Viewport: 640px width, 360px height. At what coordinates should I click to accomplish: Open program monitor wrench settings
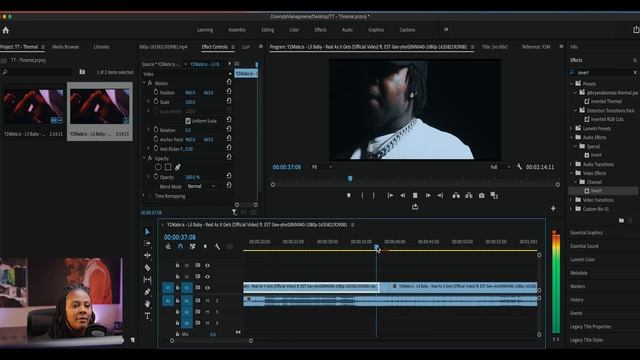(519, 167)
